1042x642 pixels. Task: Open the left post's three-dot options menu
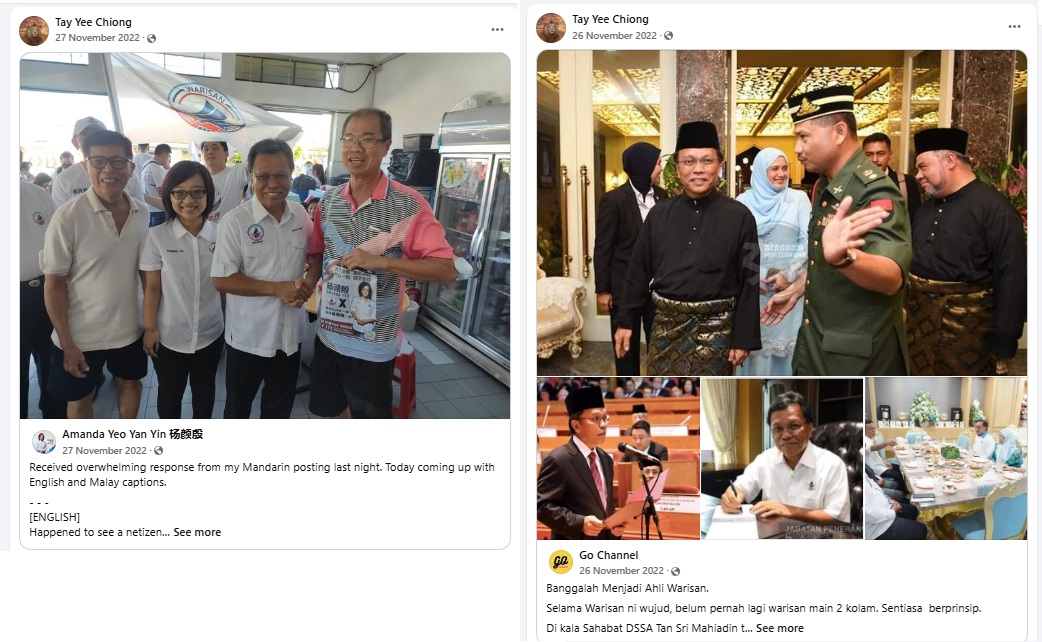coord(497,29)
